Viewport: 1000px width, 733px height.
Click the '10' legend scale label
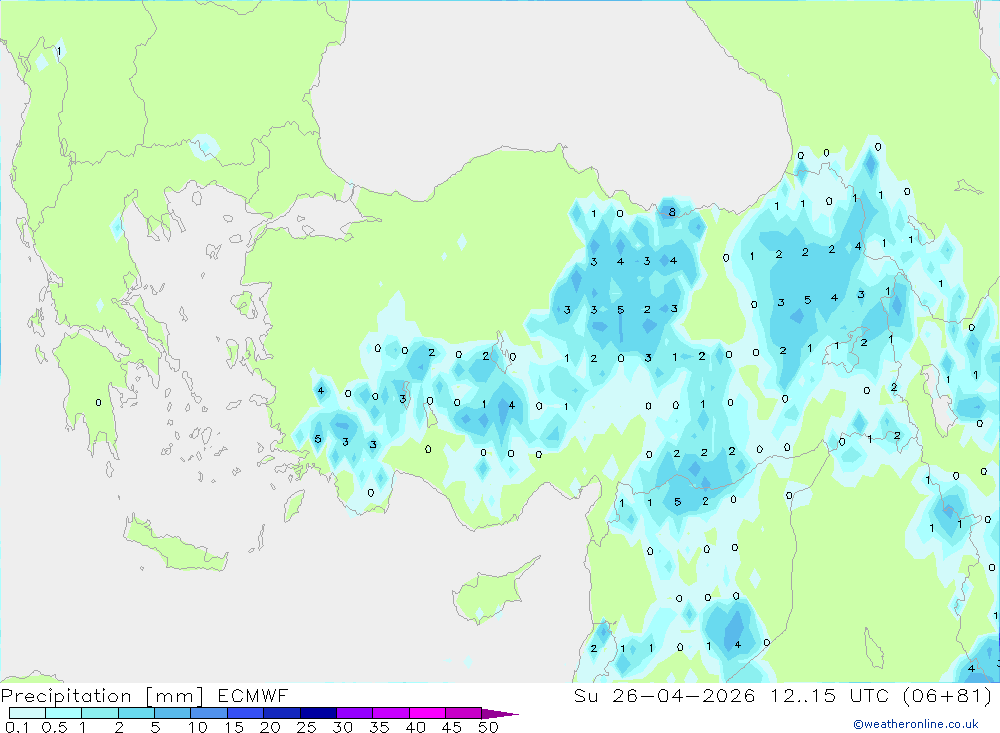tap(198, 727)
